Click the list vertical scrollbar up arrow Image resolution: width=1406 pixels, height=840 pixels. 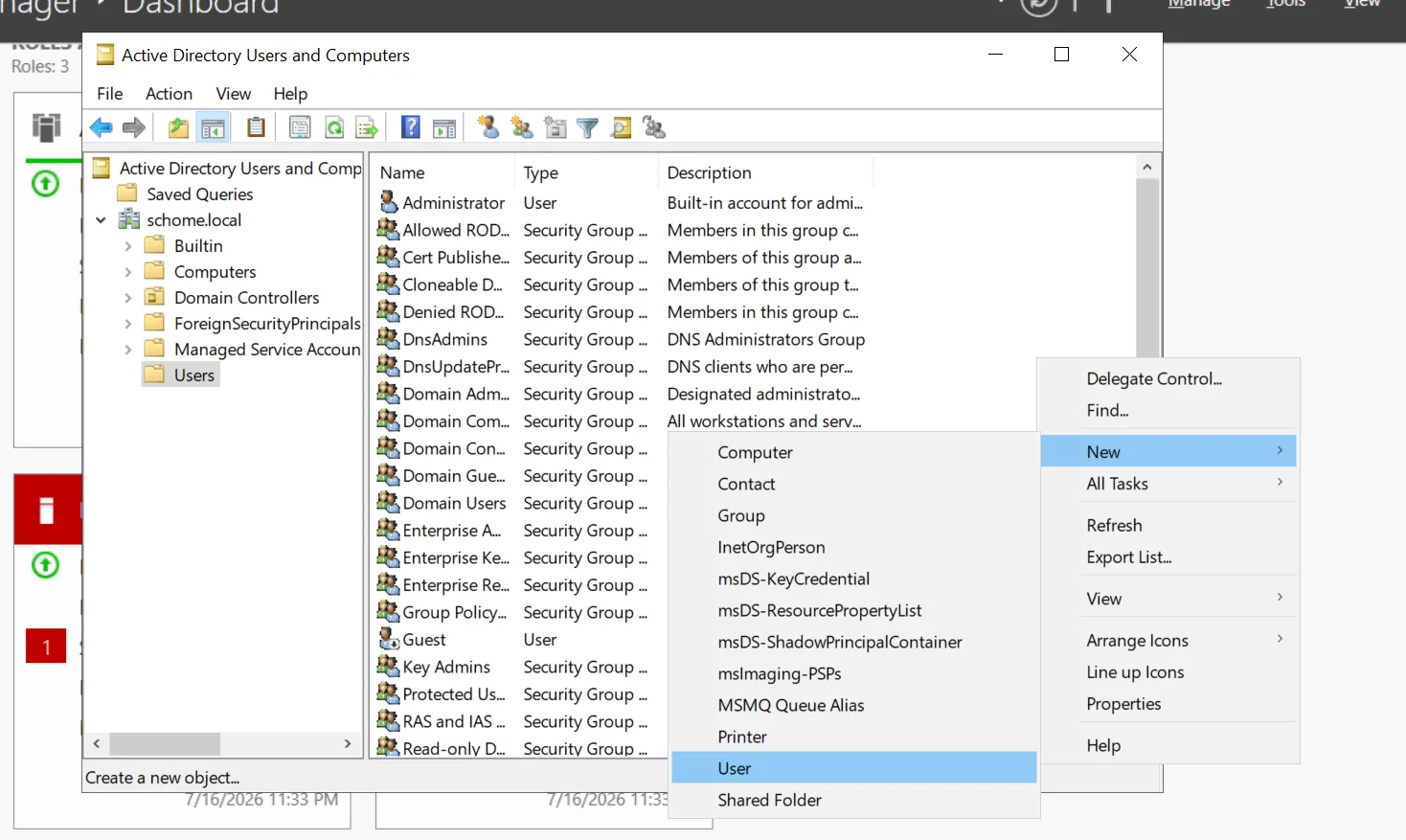click(1146, 167)
